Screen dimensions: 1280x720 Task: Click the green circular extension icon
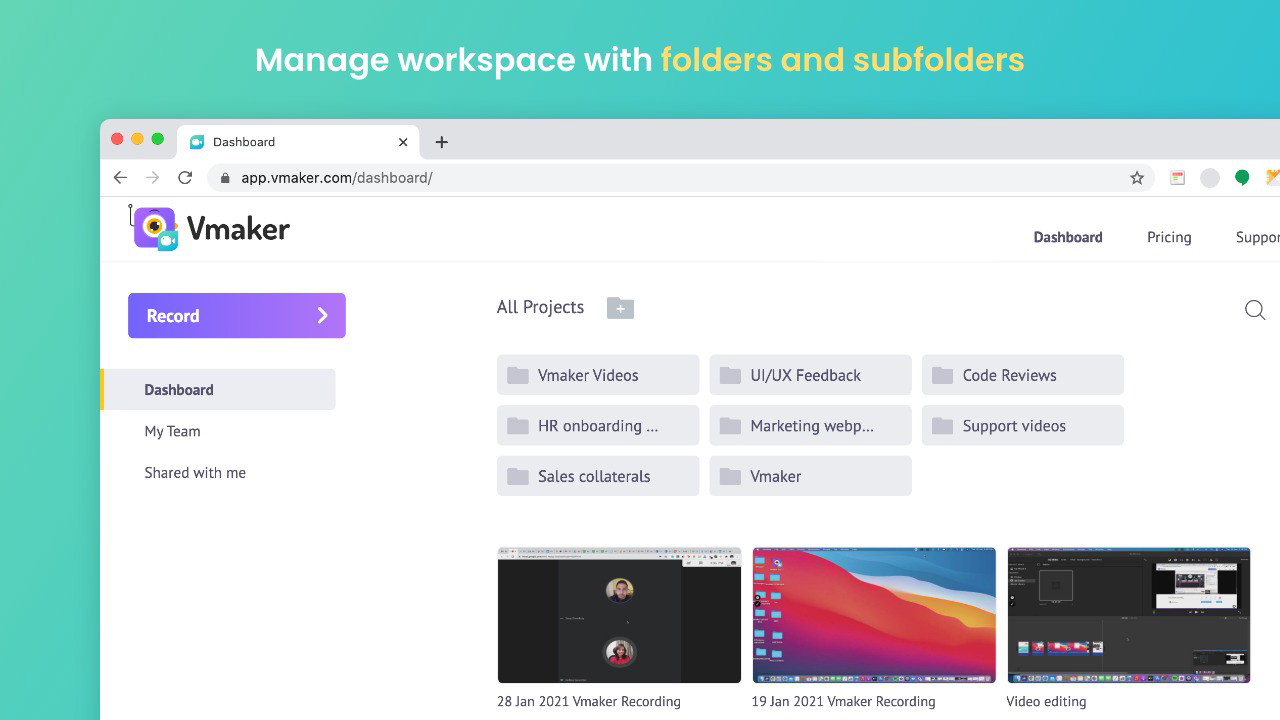coord(1242,178)
